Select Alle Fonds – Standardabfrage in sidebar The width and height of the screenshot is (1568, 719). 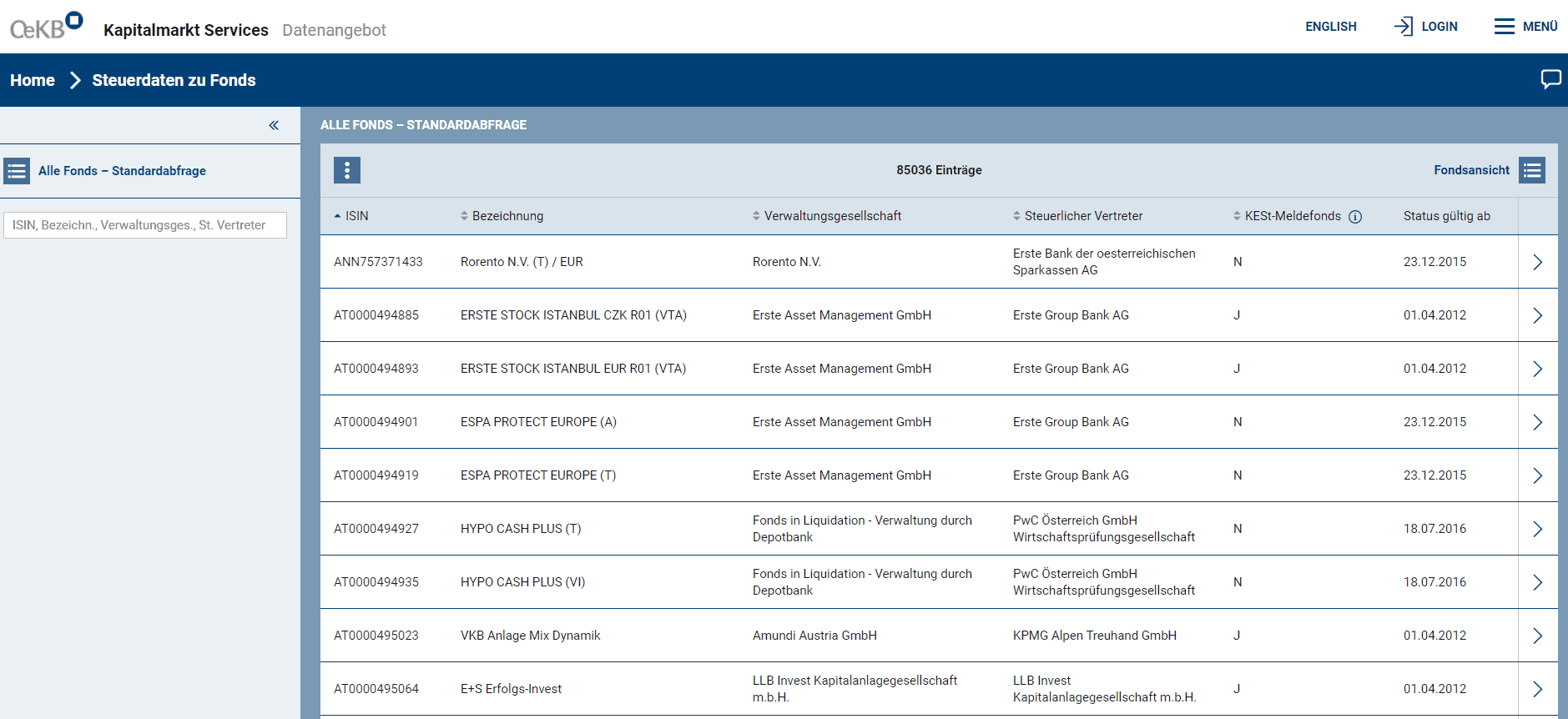pos(122,171)
